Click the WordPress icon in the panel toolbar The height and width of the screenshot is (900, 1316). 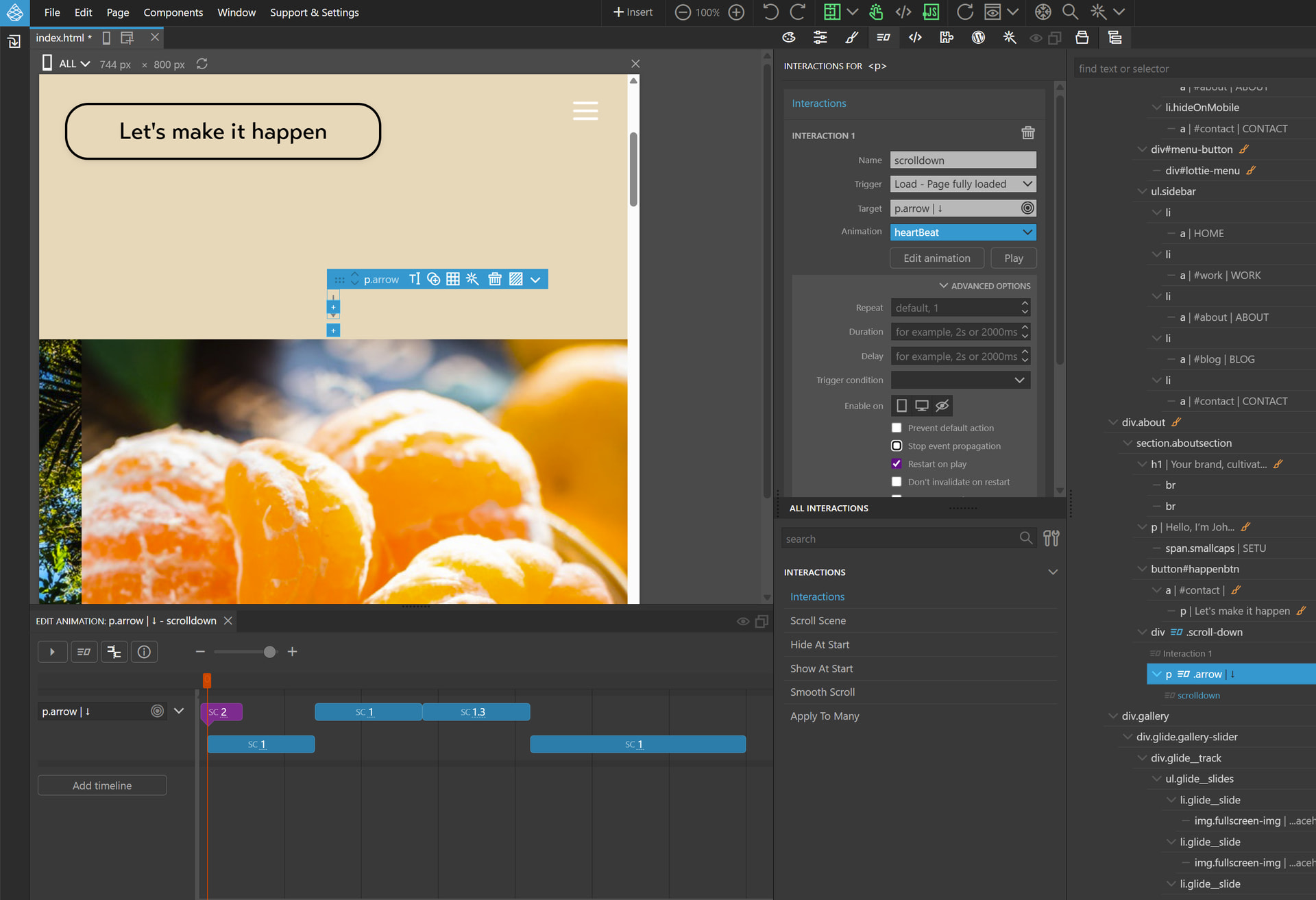click(x=978, y=38)
